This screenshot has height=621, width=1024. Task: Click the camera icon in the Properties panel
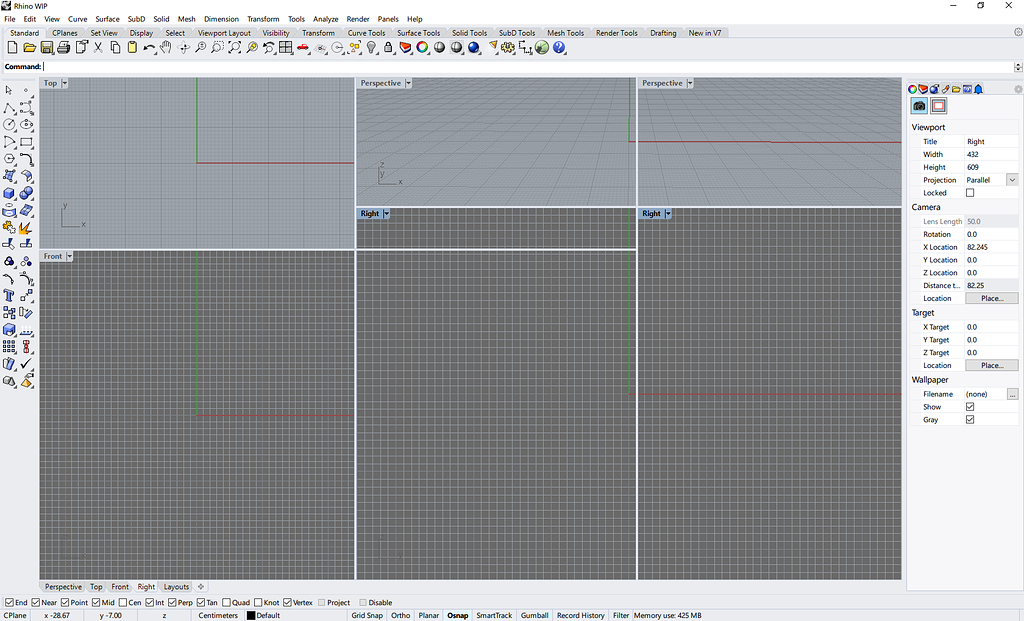tap(918, 104)
